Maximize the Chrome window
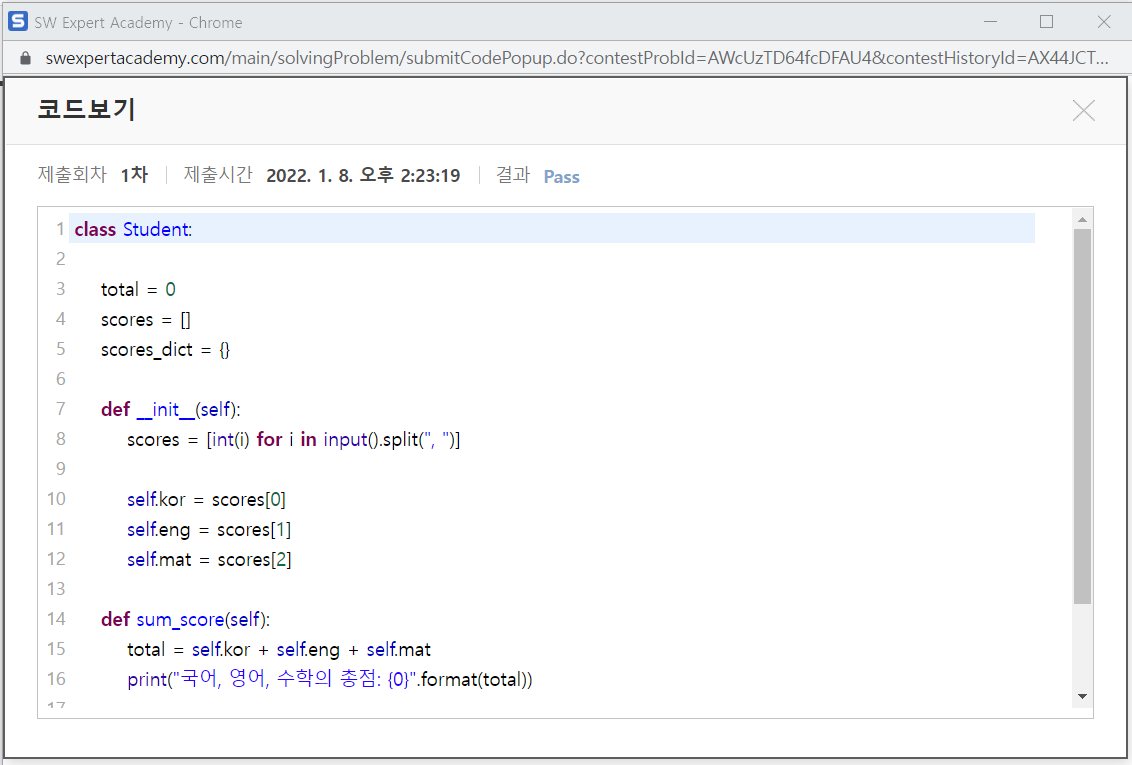Image resolution: width=1132 pixels, height=765 pixels. [1046, 22]
